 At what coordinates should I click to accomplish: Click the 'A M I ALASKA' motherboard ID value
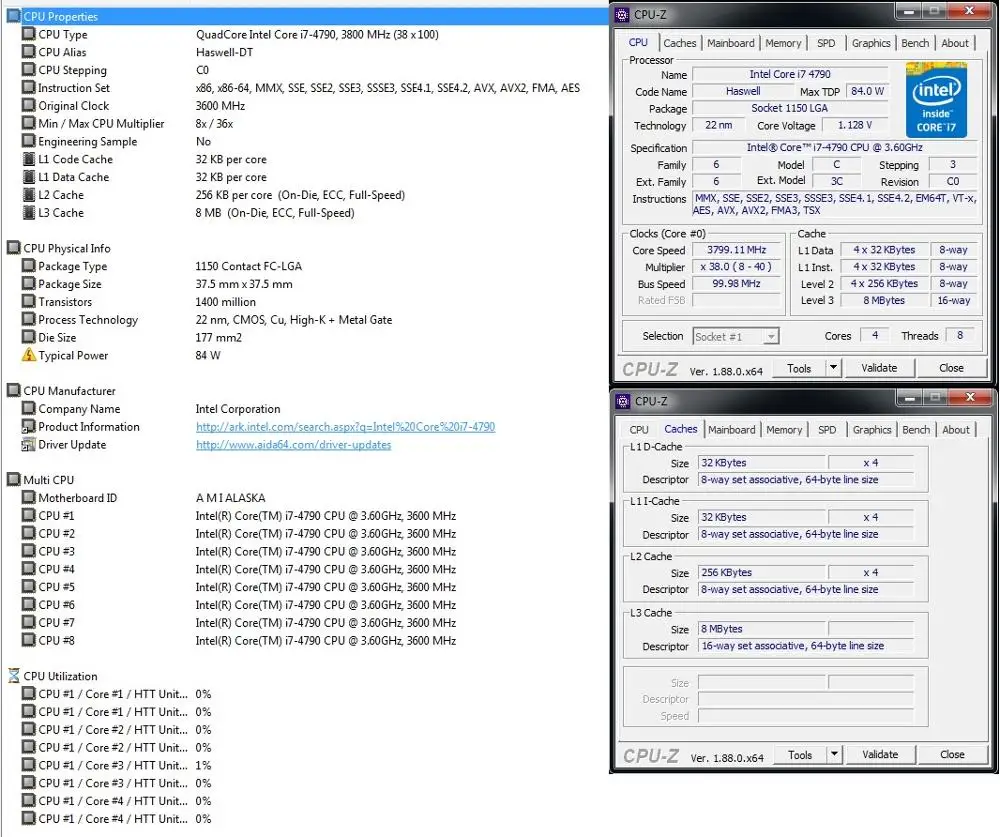[231, 498]
